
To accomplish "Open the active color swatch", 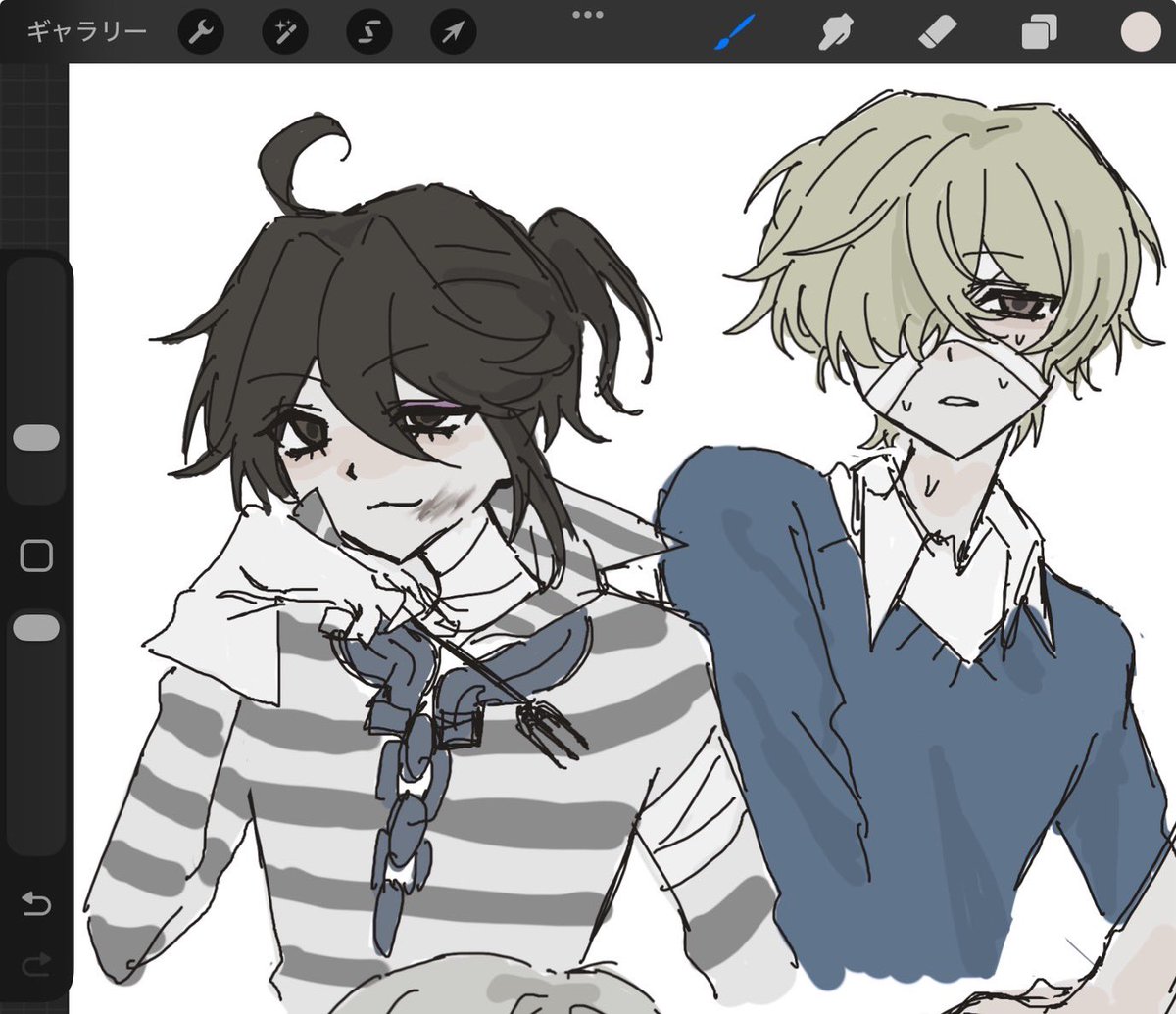I will tap(1141, 31).
